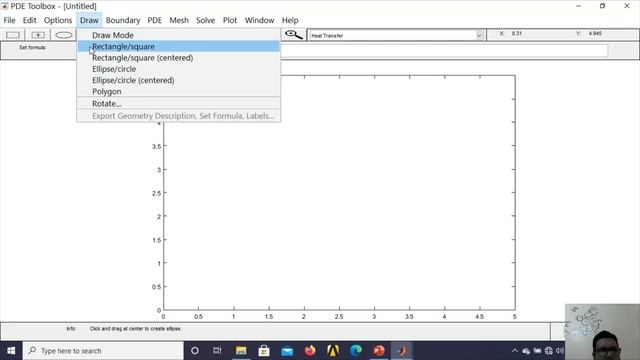640x360 pixels.
Task: Select the ellipse draw toolbar icon
Action: pos(64,35)
